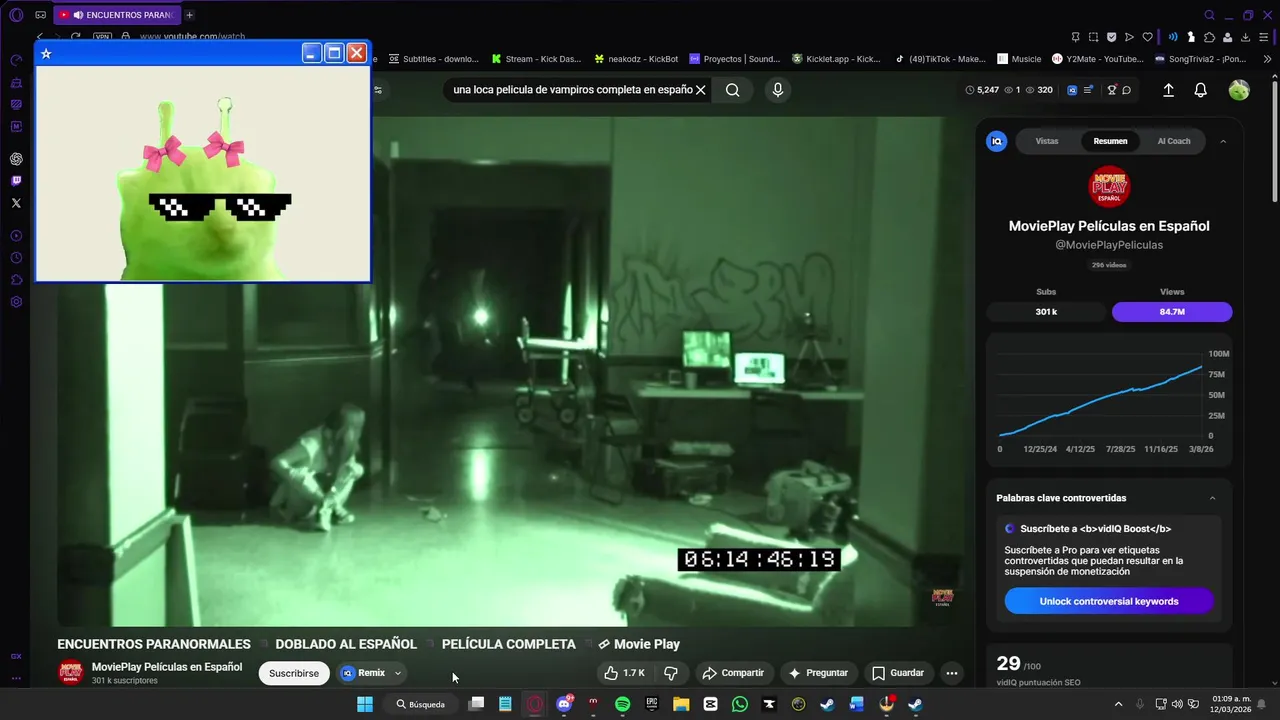1280x720 pixels.
Task: Click the MoviePlay channel logo in vidIQ panel
Action: pyautogui.click(x=1109, y=187)
